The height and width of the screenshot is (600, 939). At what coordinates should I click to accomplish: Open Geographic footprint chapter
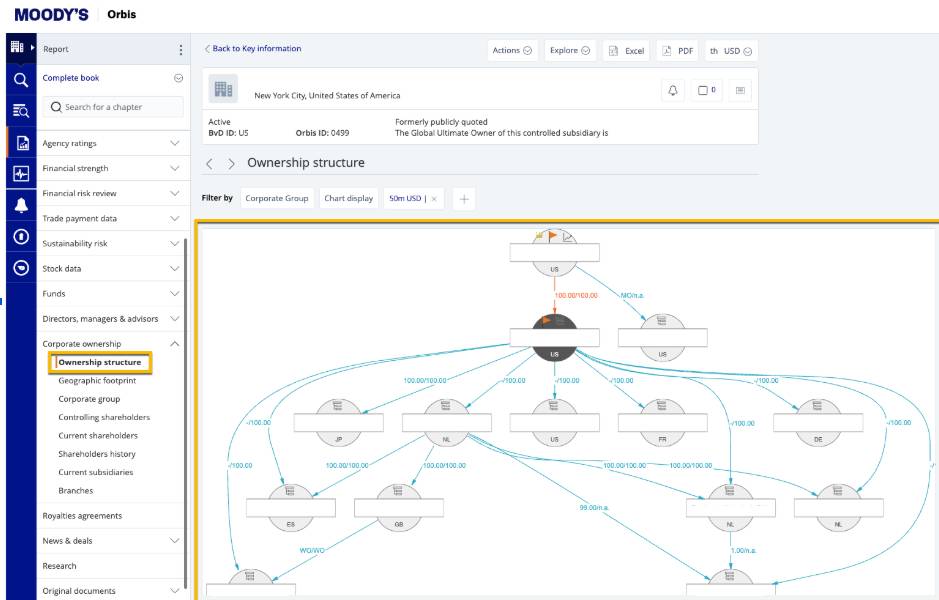(97, 381)
